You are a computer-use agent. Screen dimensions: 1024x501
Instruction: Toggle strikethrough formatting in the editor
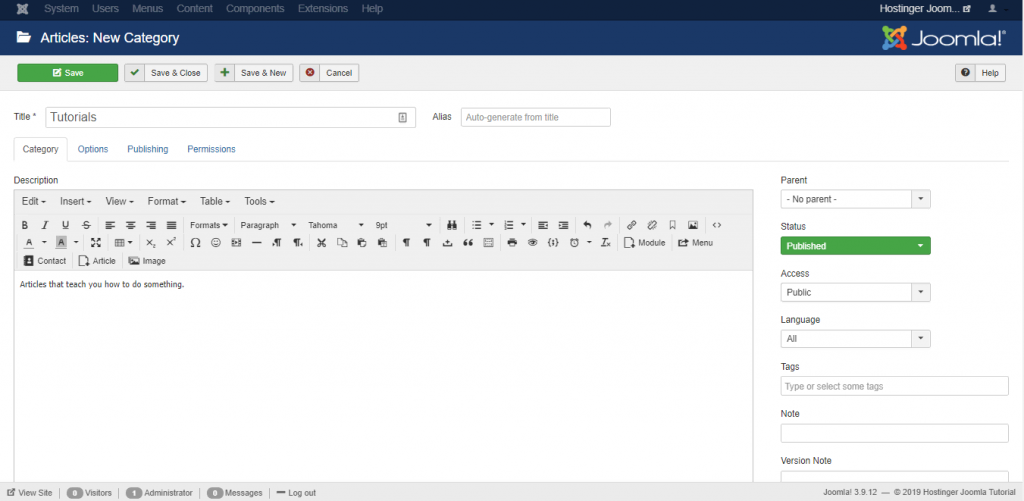[x=86, y=225]
